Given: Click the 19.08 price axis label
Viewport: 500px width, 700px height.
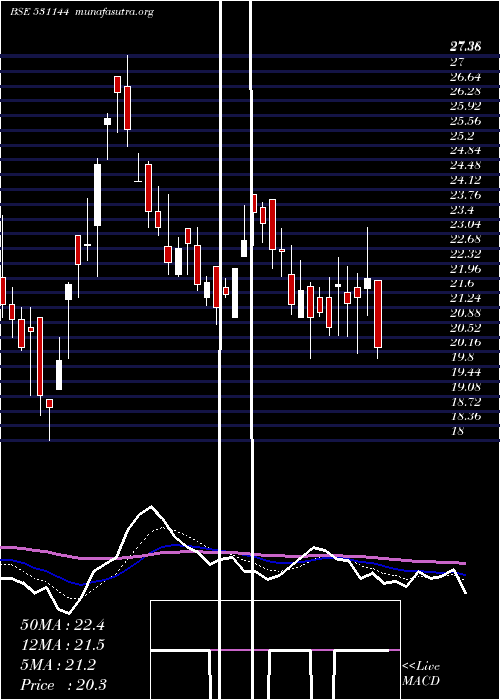Looking at the screenshot, I should click(x=466, y=387).
